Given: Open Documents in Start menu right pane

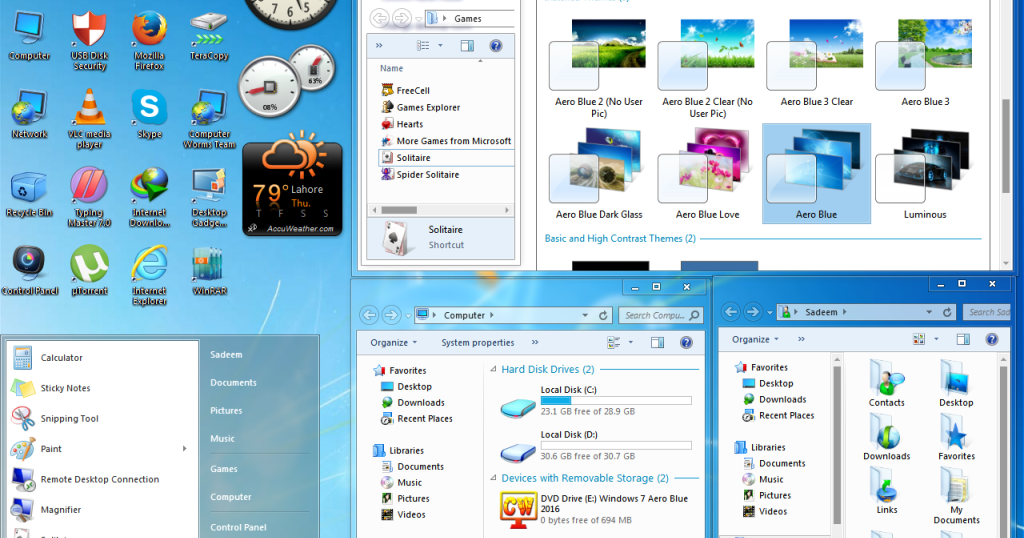Looking at the screenshot, I should (233, 383).
